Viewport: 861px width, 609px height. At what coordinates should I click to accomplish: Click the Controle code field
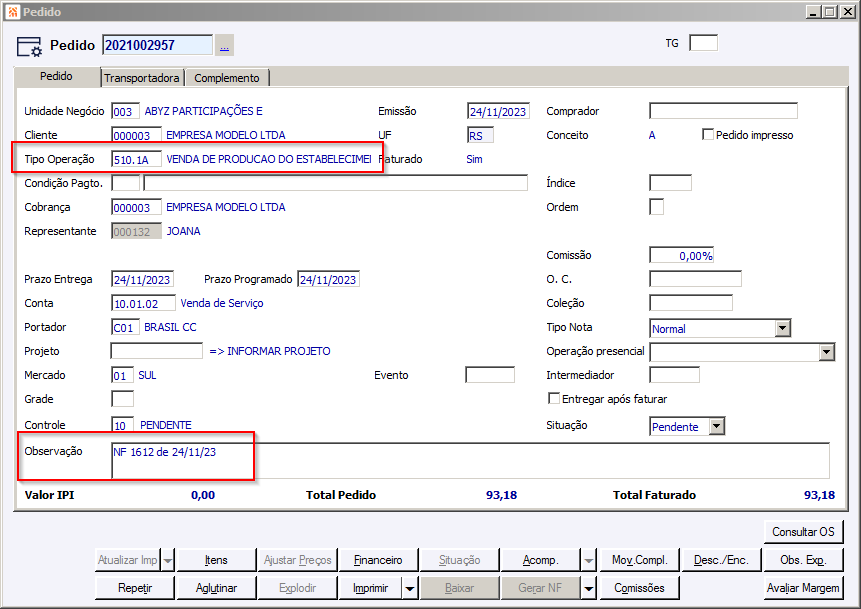[x=122, y=425]
